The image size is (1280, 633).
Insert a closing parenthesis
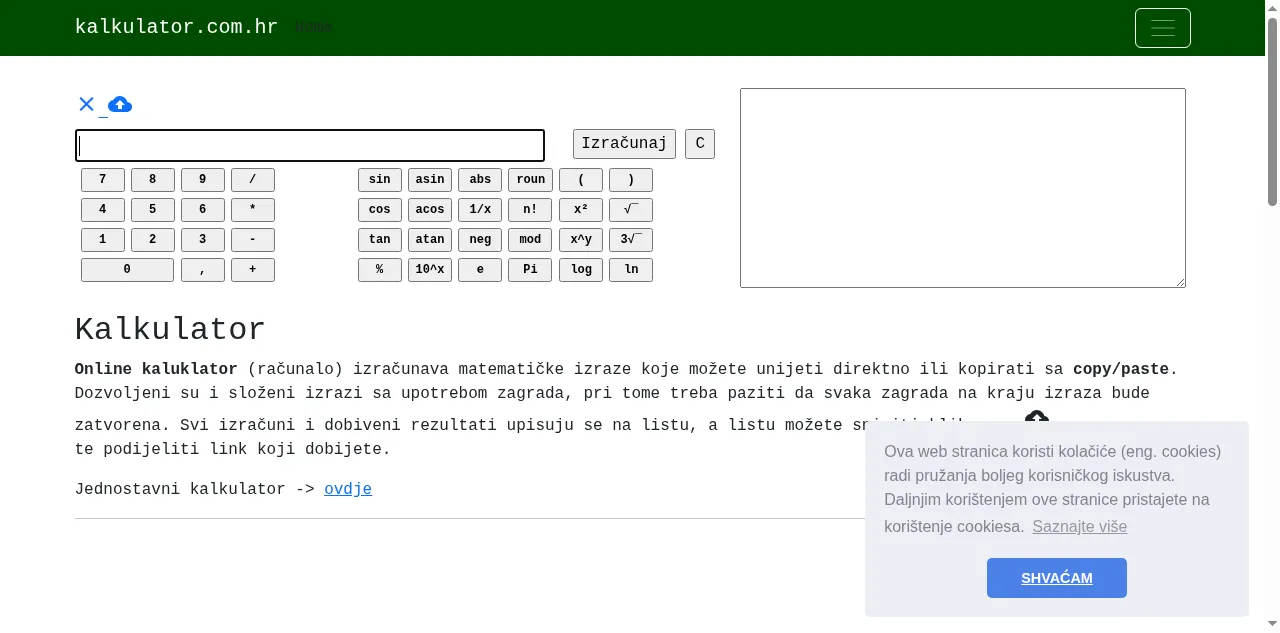point(631,180)
